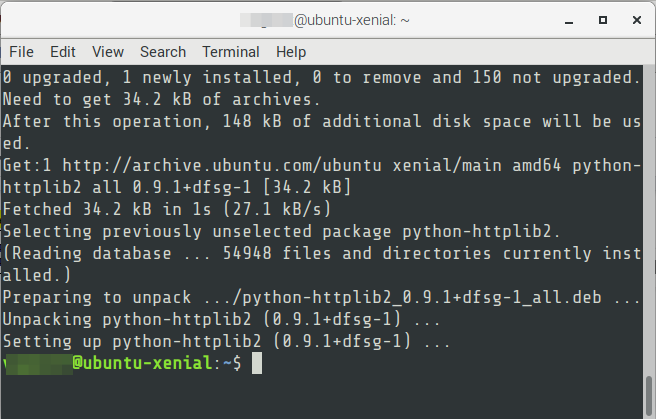The width and height of the screenshot is (656, 419).
Task: Click 'Setting up python-httplib2' output line
Action: [226, 342]
